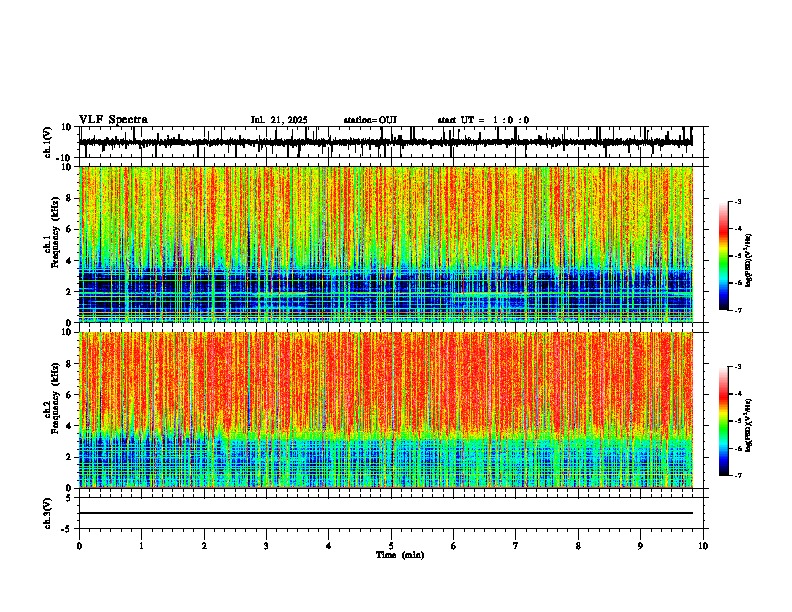Click the ch.2 spectrogram color scale bar
The width and height of the screenshot is (792, 612).
click(724, 421)
